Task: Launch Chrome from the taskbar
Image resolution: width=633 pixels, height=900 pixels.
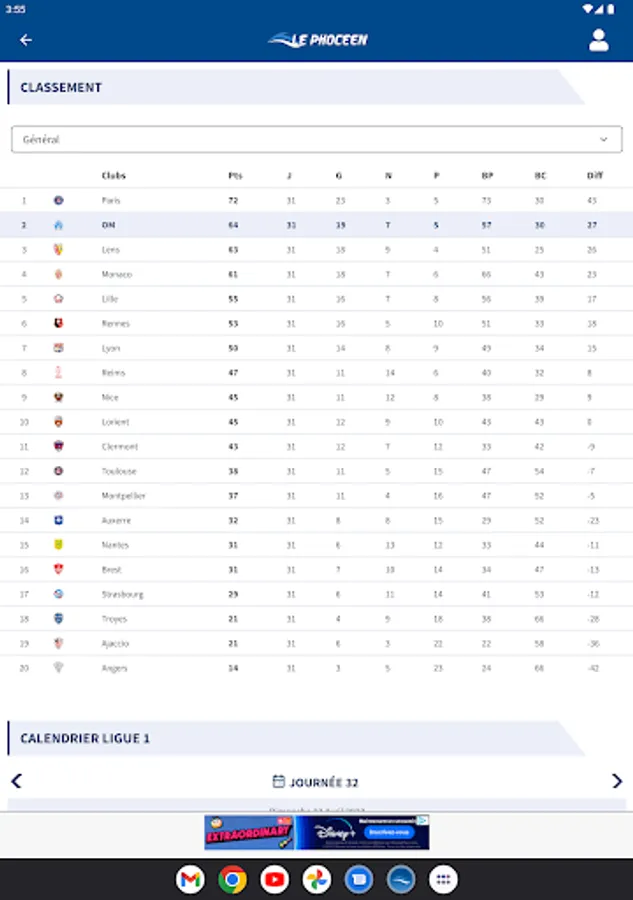Action: [x=233, y=879]
